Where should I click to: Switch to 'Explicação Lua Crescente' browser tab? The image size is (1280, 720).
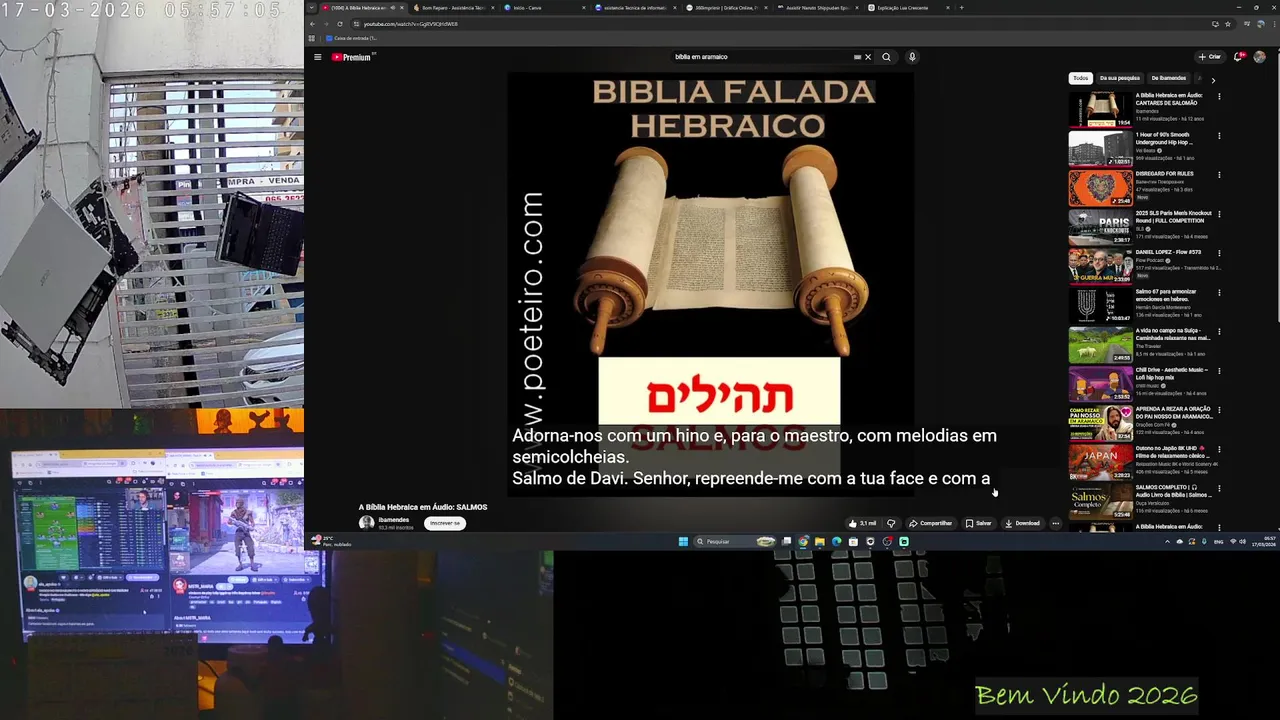[x=910, y=7]
